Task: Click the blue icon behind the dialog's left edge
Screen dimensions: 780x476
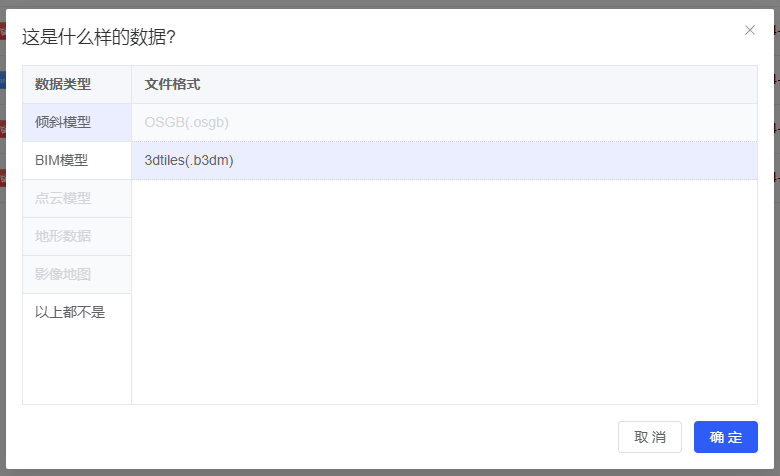Action: pyautogui.click(x=2, y=79)
